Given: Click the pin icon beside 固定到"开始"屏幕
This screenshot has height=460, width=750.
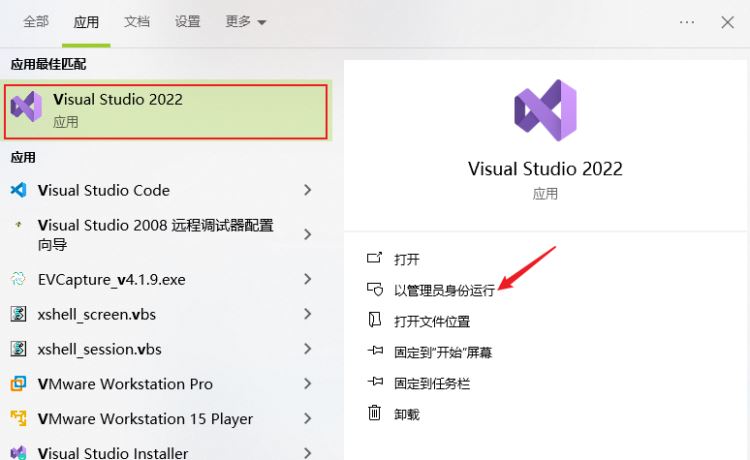Looking at the screenshot, I should pos(375,351).
